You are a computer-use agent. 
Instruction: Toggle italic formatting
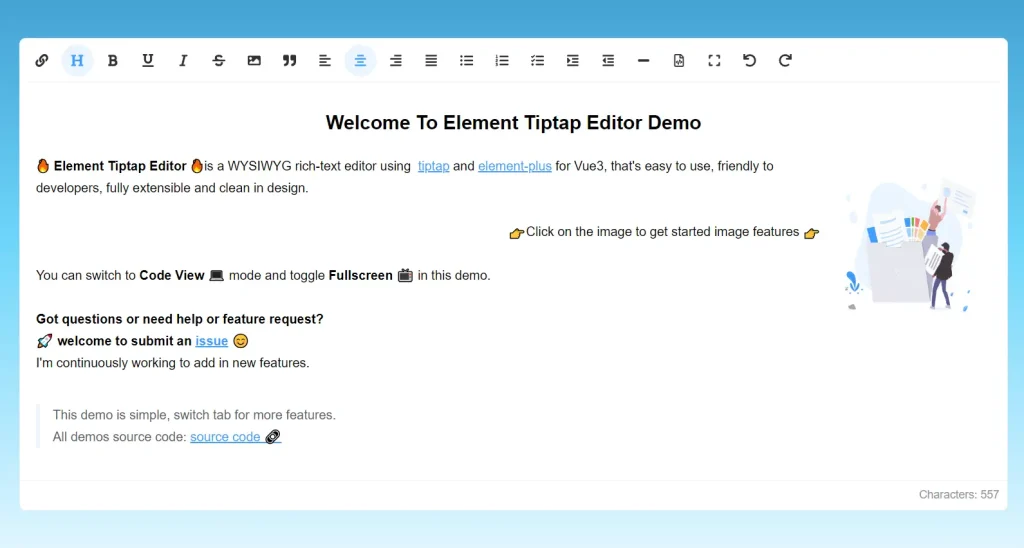click(183, 61)
